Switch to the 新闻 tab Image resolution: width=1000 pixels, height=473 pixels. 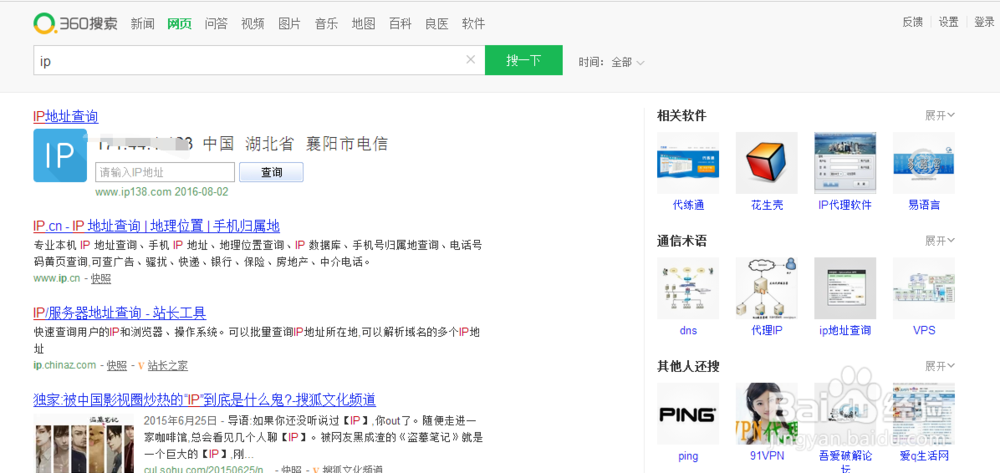(143, 24)
